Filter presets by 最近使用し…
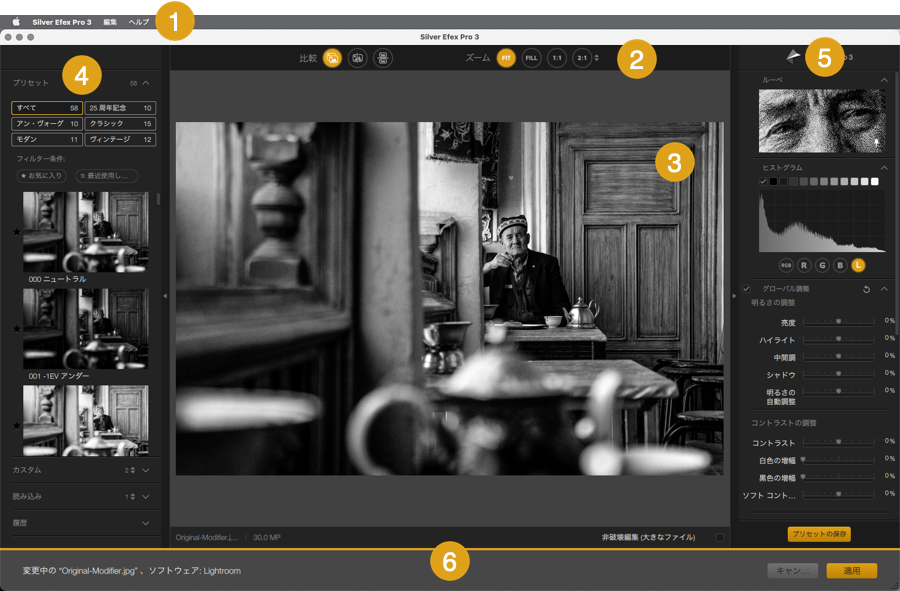 point(107,176)
